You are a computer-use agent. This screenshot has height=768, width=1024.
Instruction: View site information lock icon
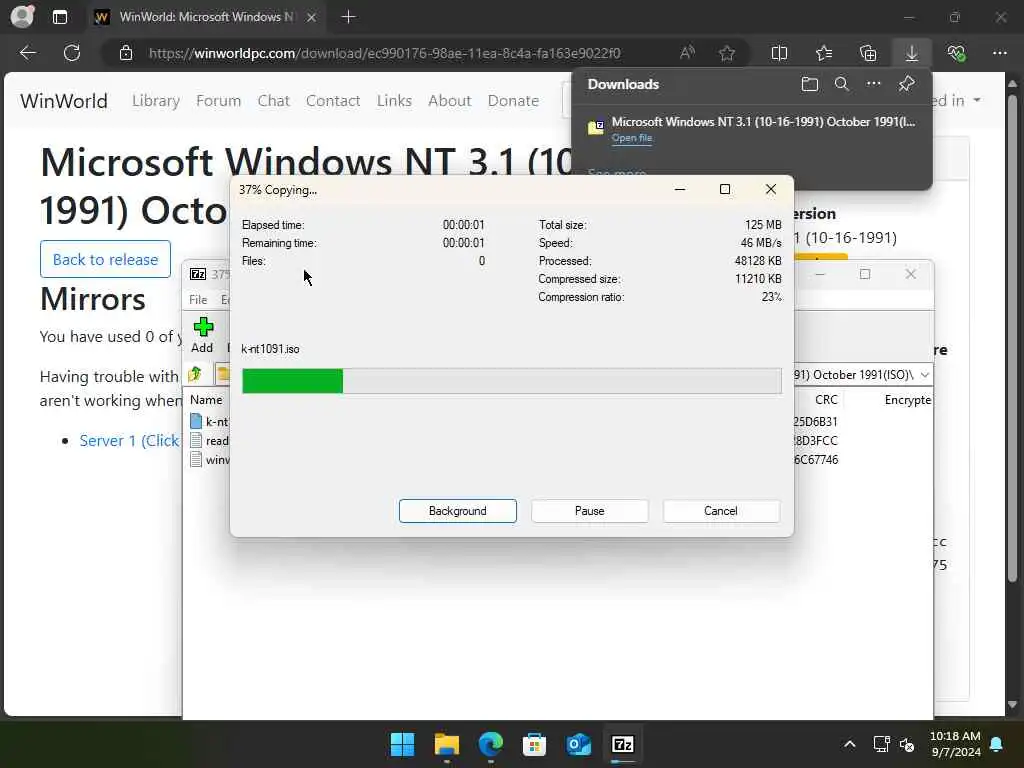pos(126,53)
